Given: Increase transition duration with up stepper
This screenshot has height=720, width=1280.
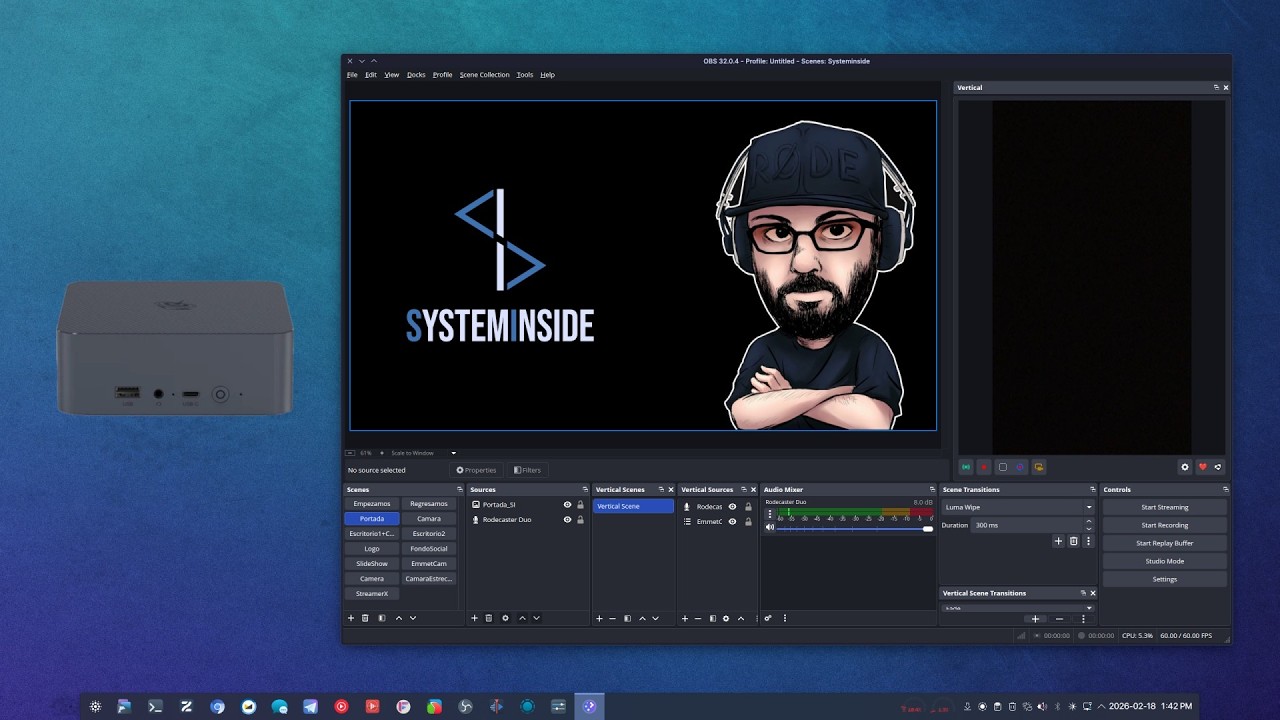Looking at the screenshot, I should pos(1089,522).
